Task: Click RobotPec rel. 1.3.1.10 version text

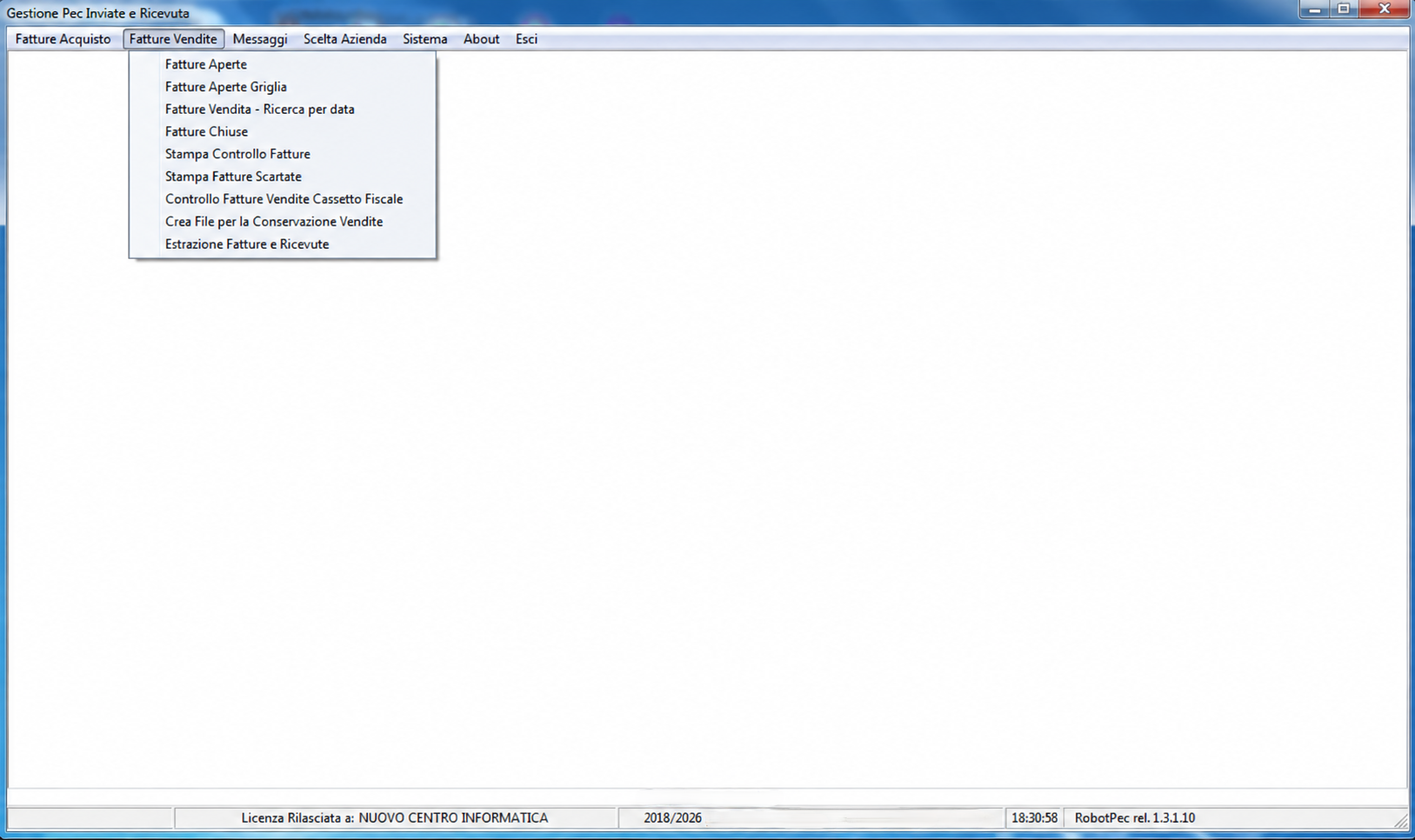Action: (x=1134, y=818)
